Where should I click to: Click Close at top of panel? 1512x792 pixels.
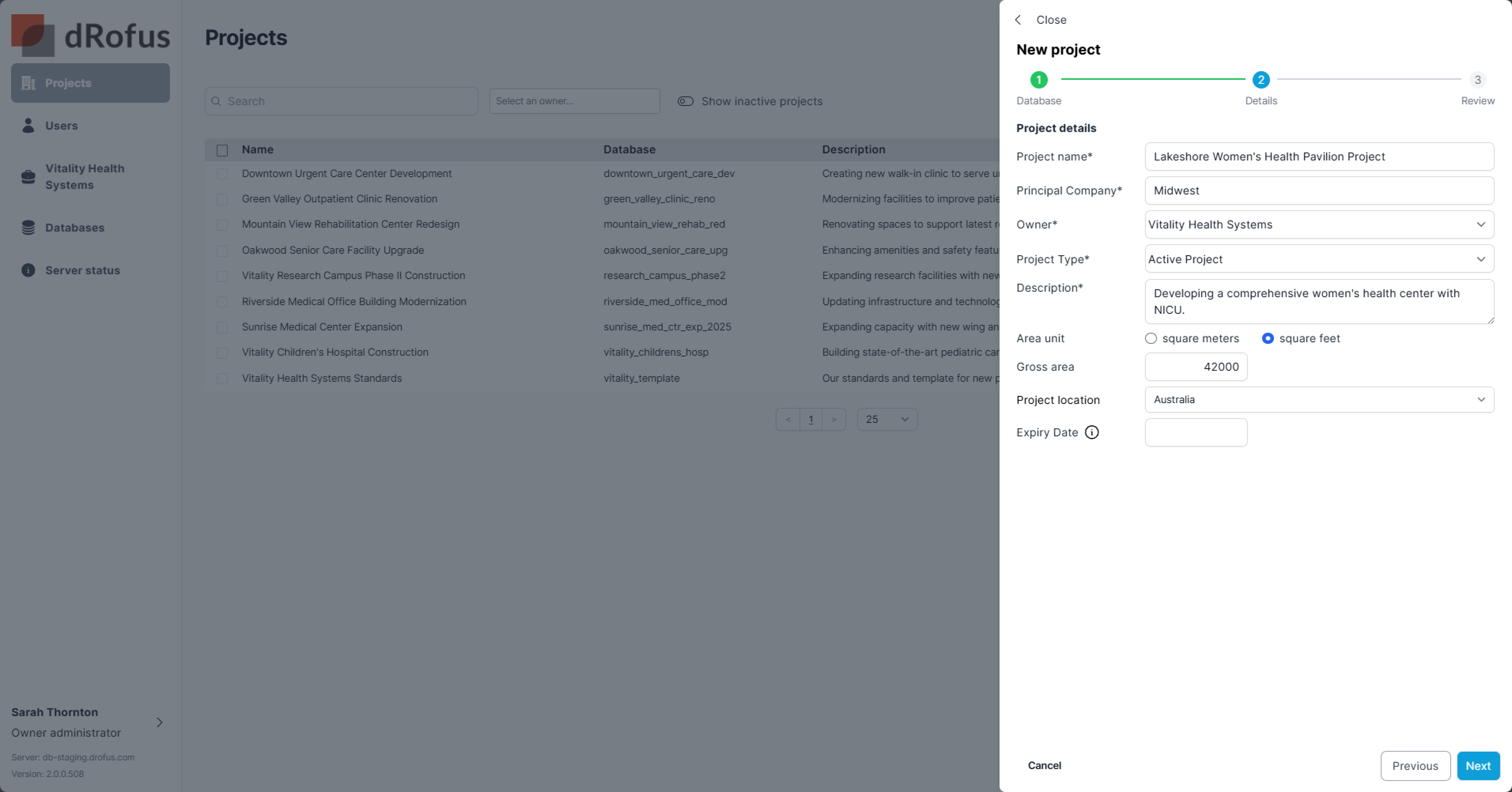[1051, 19]
